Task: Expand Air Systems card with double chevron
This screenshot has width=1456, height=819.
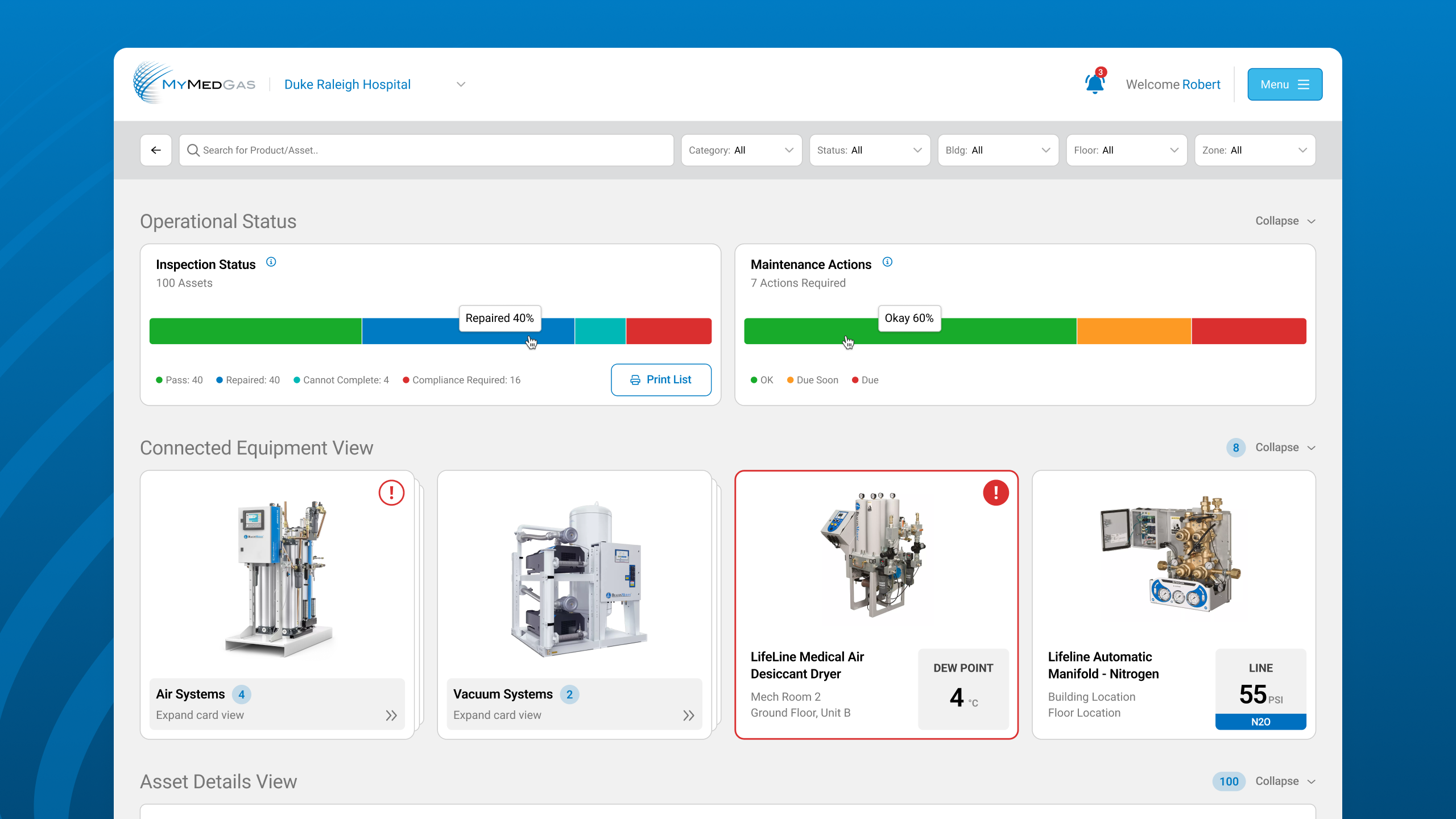Action: click(391, 715)
